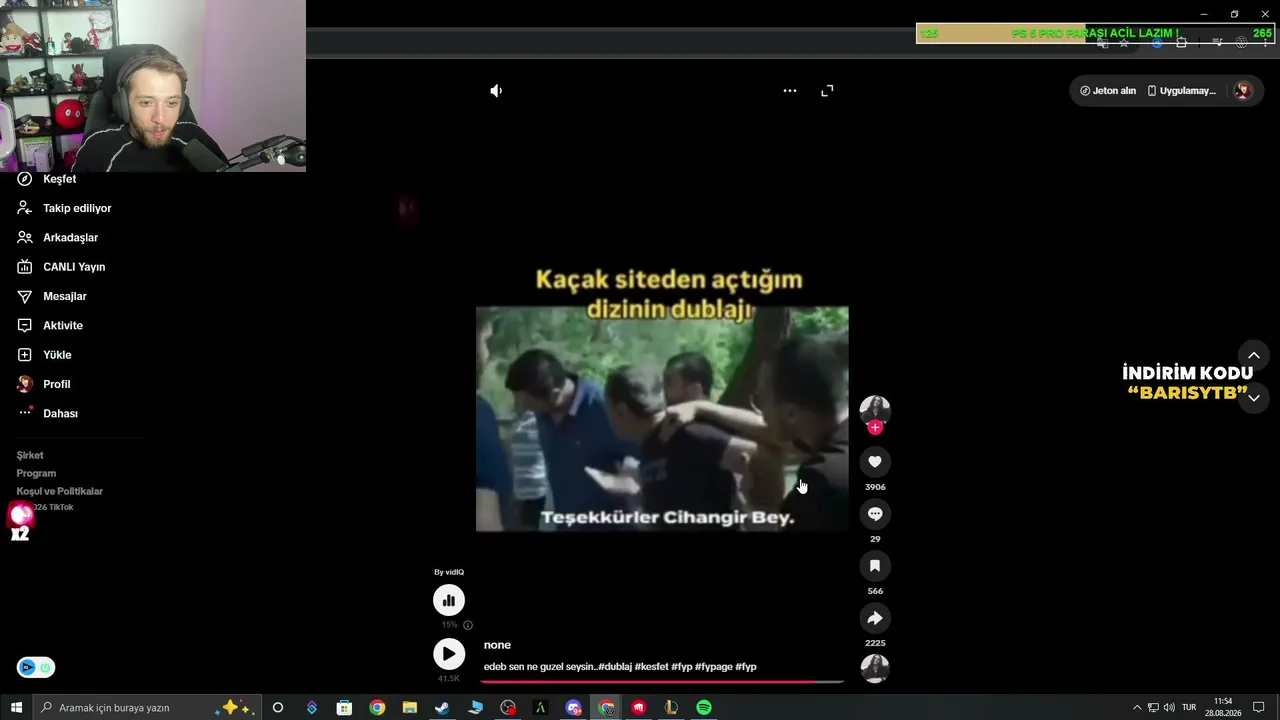Enter fullscreen video mode
Image resolution: width=1280 pixels, height=720 pixels.
[827, 91]
